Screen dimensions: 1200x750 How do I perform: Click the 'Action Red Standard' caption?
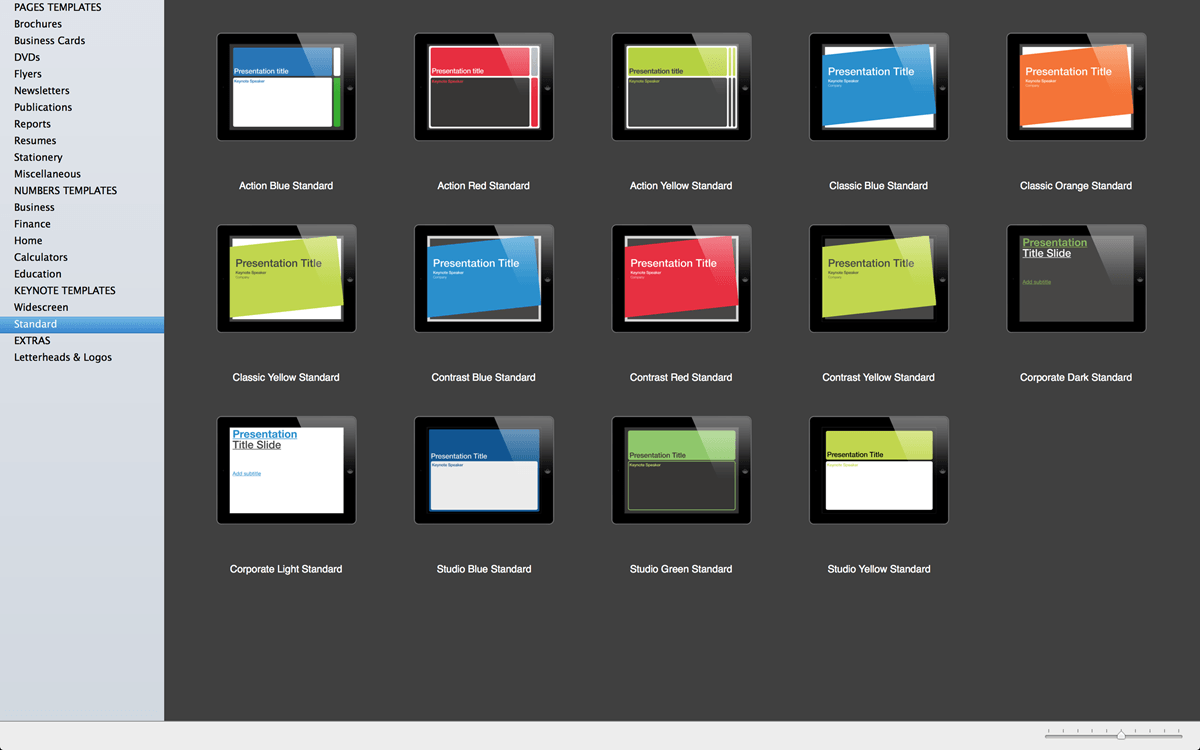(484, 186)
